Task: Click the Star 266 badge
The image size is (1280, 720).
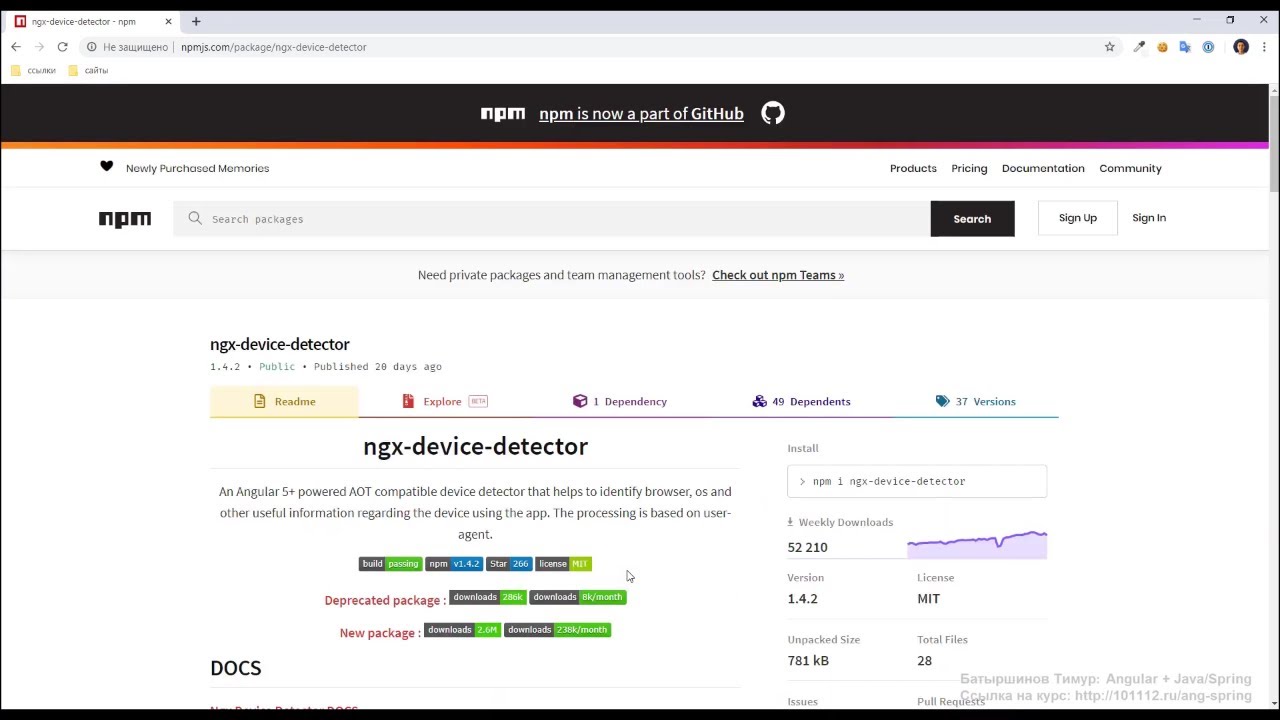Action: (509, 564)
